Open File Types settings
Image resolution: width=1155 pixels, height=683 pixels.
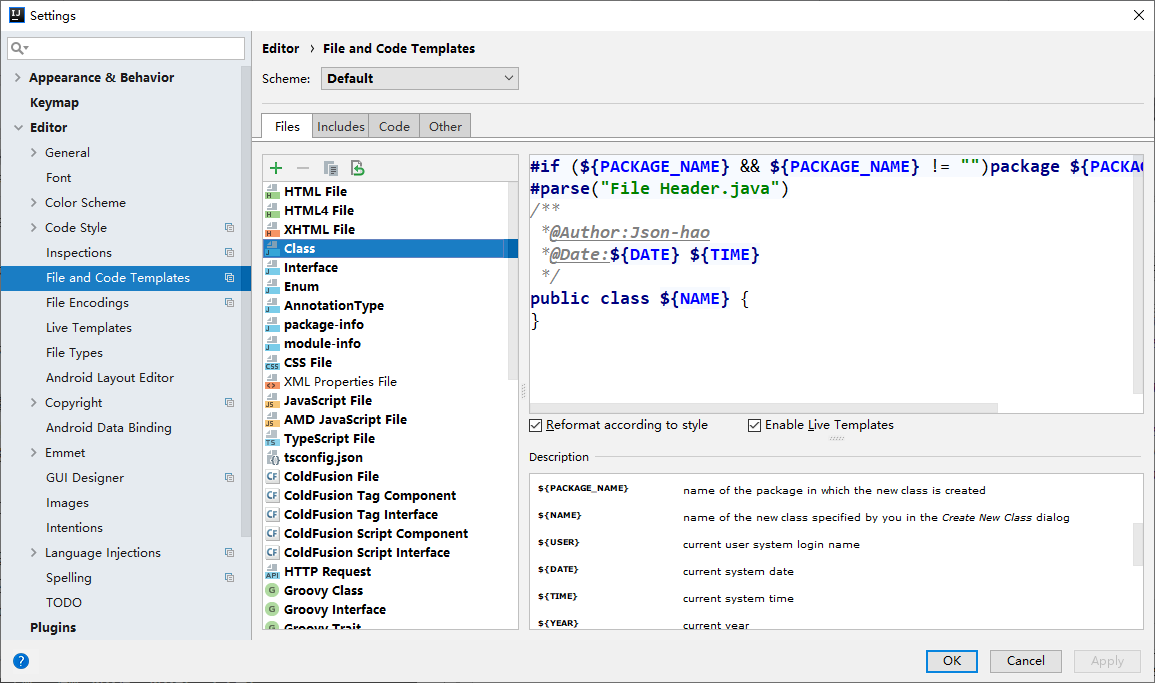(74, 353)
